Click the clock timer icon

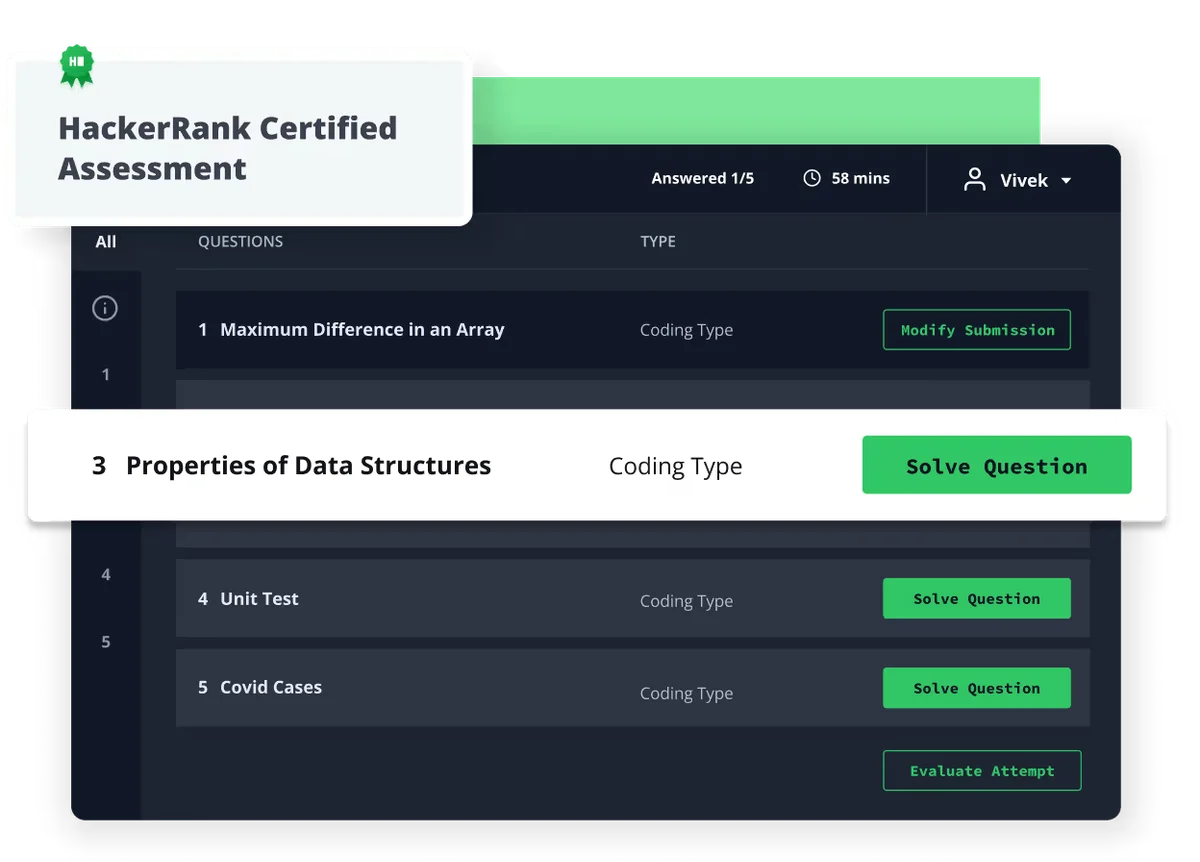point(811,178)
